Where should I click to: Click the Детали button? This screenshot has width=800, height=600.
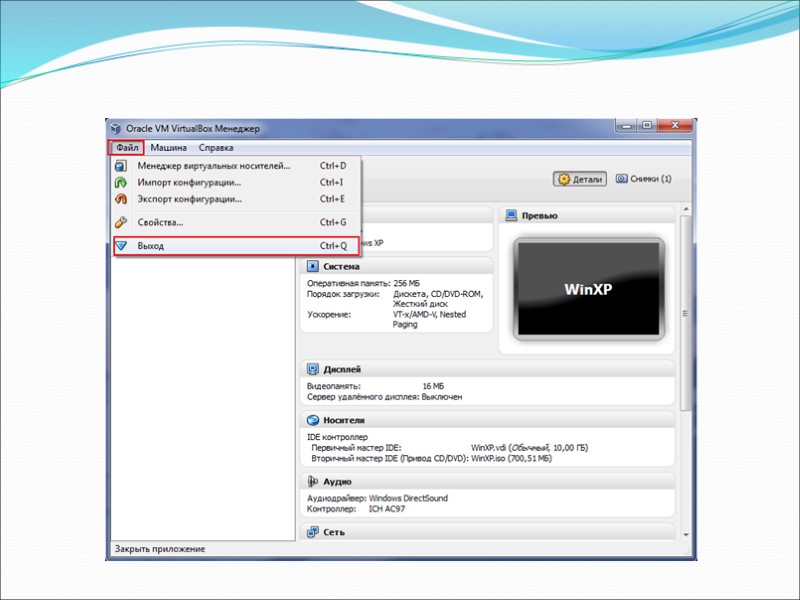point(580,179)
